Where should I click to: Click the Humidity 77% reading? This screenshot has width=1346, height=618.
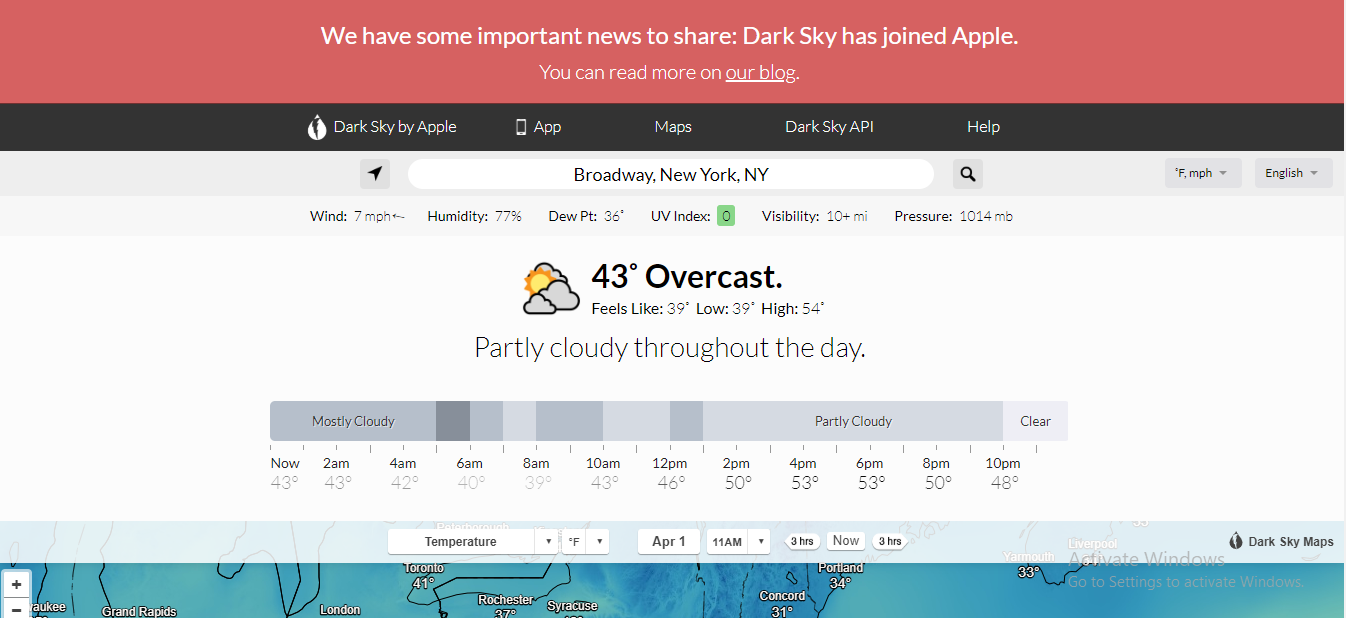click(x=474, y=216)
